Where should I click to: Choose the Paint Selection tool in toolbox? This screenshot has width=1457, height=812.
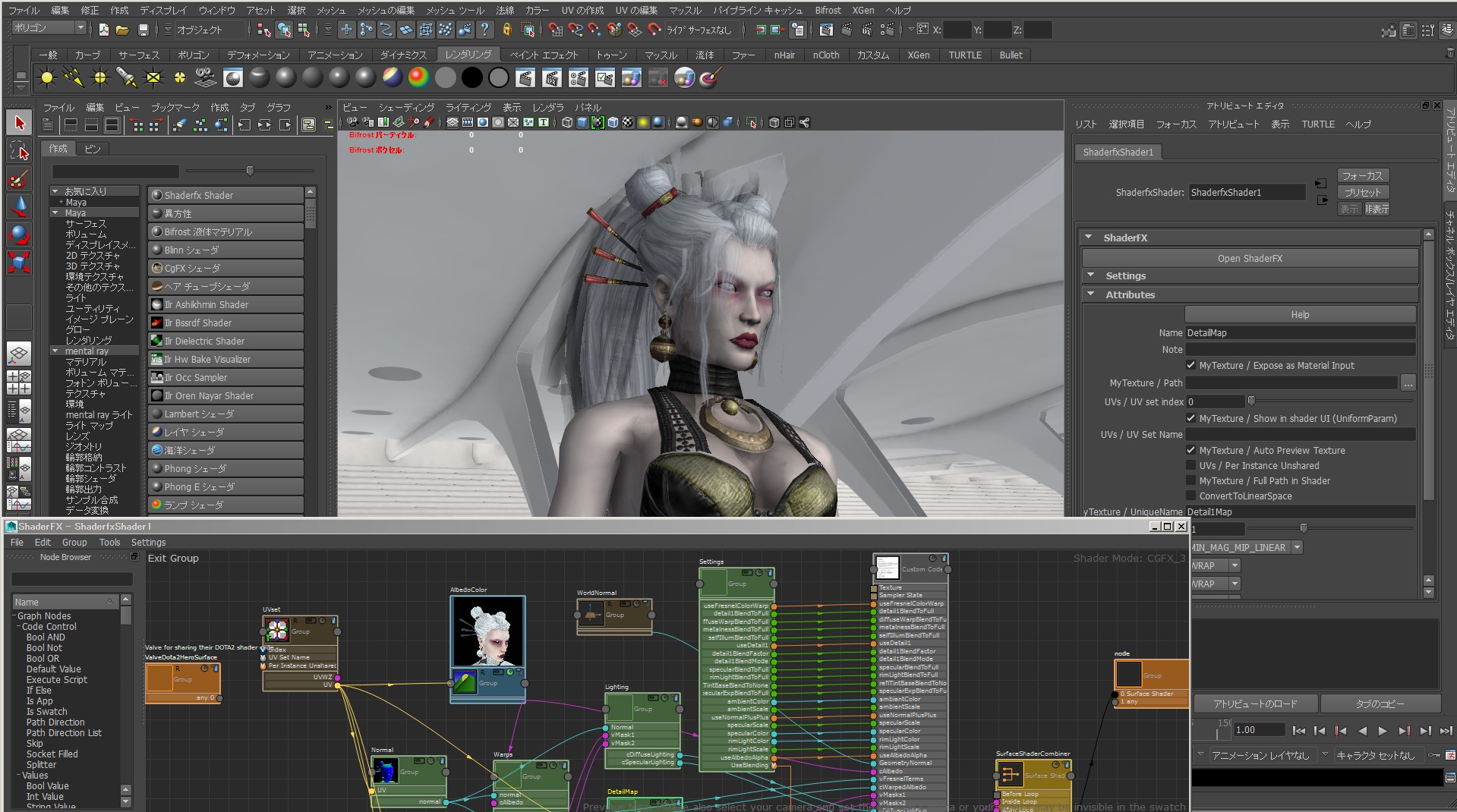[19, 179]
